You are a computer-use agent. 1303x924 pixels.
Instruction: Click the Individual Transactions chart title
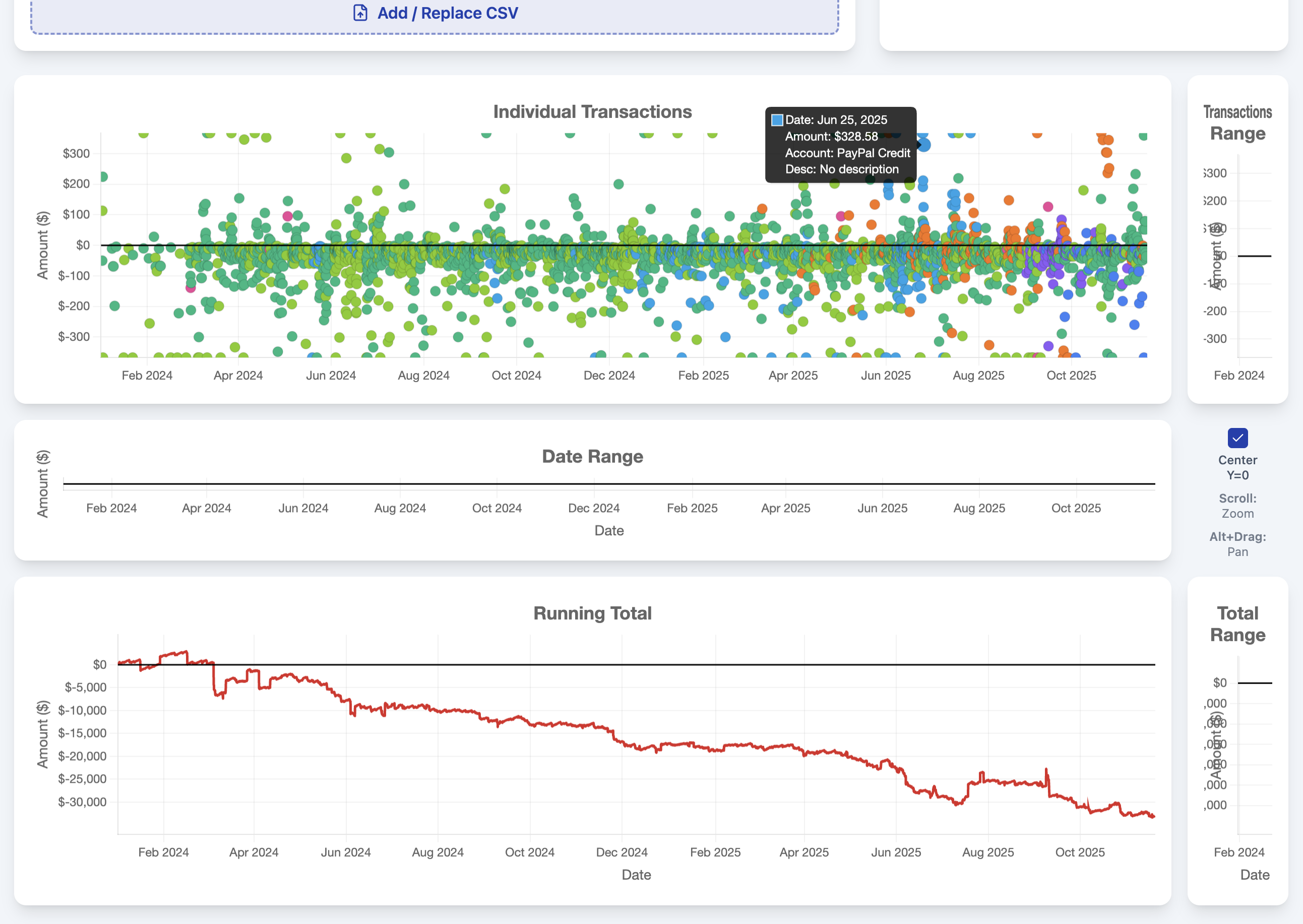592,111
